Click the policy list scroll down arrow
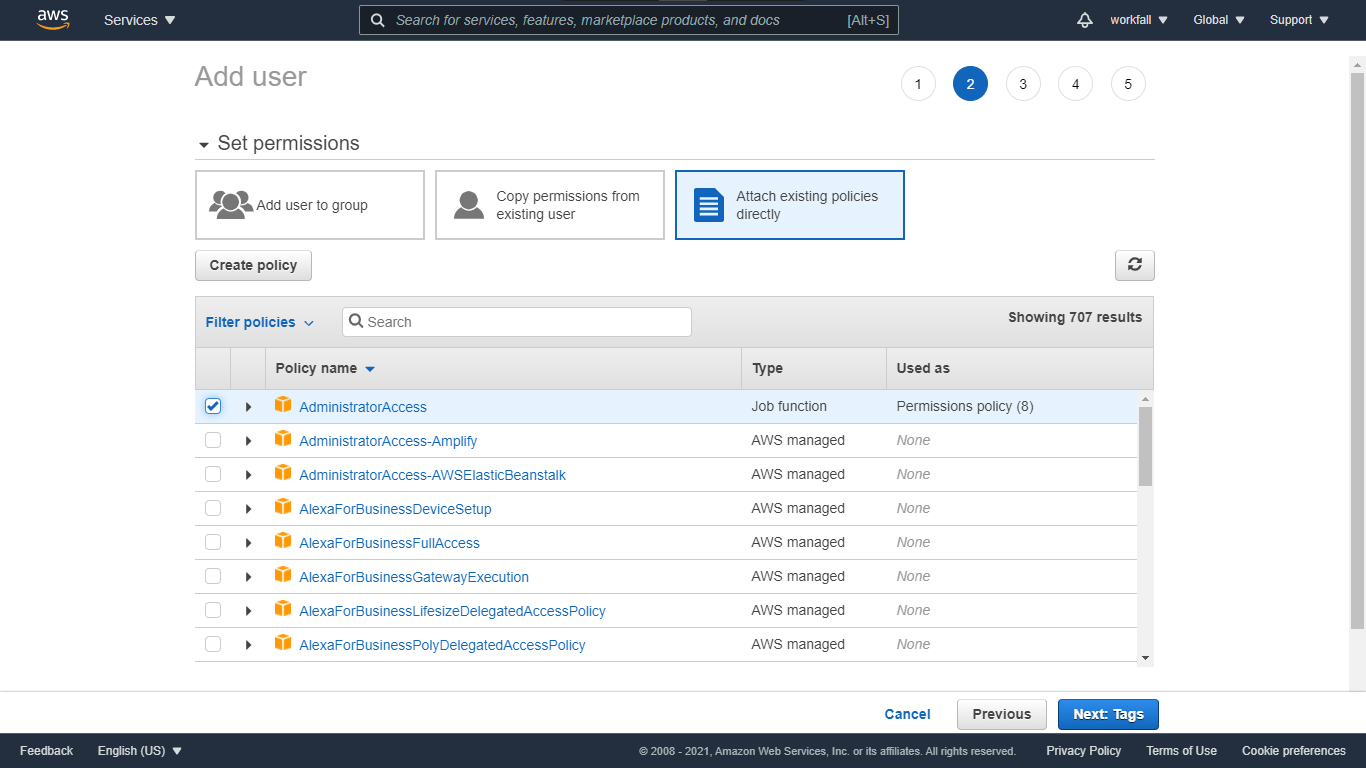Screen dimensions: 1366x768 (x=1145, y=657)
